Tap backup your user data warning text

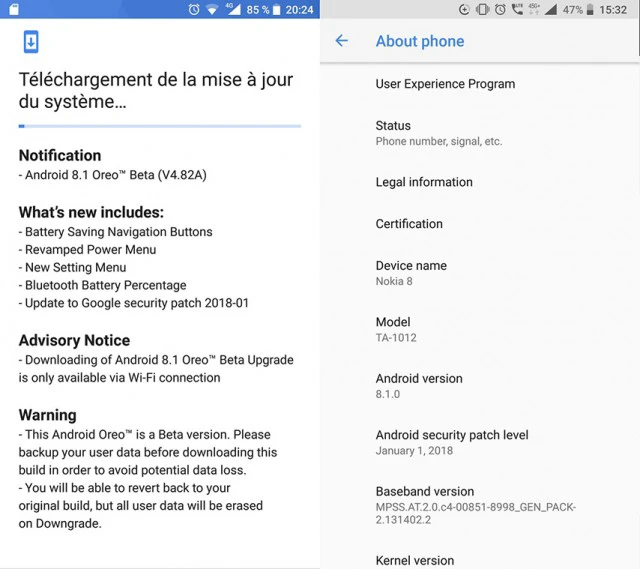point(148,452)
